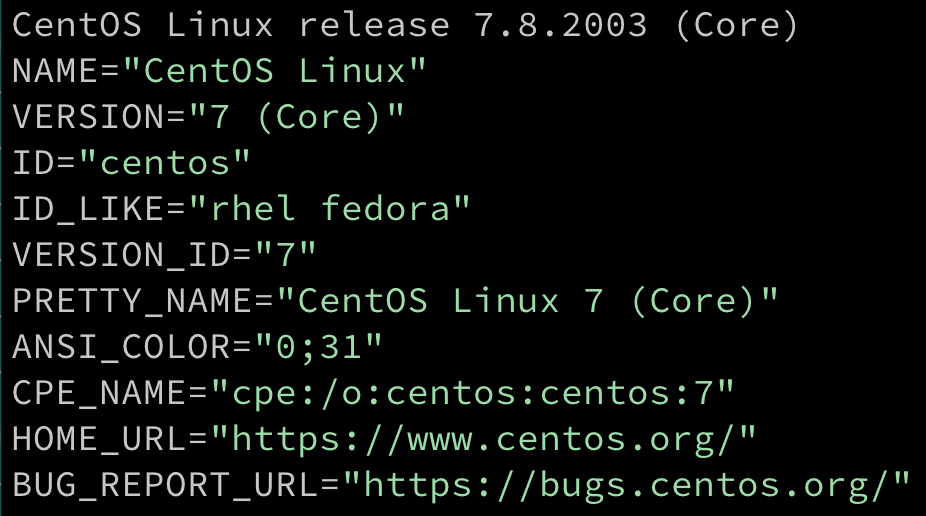The image size is (926, 516).
Task: Click the CentOS release 7.8.2003 line
Action: pyautogui.click(x=405, y=25)
